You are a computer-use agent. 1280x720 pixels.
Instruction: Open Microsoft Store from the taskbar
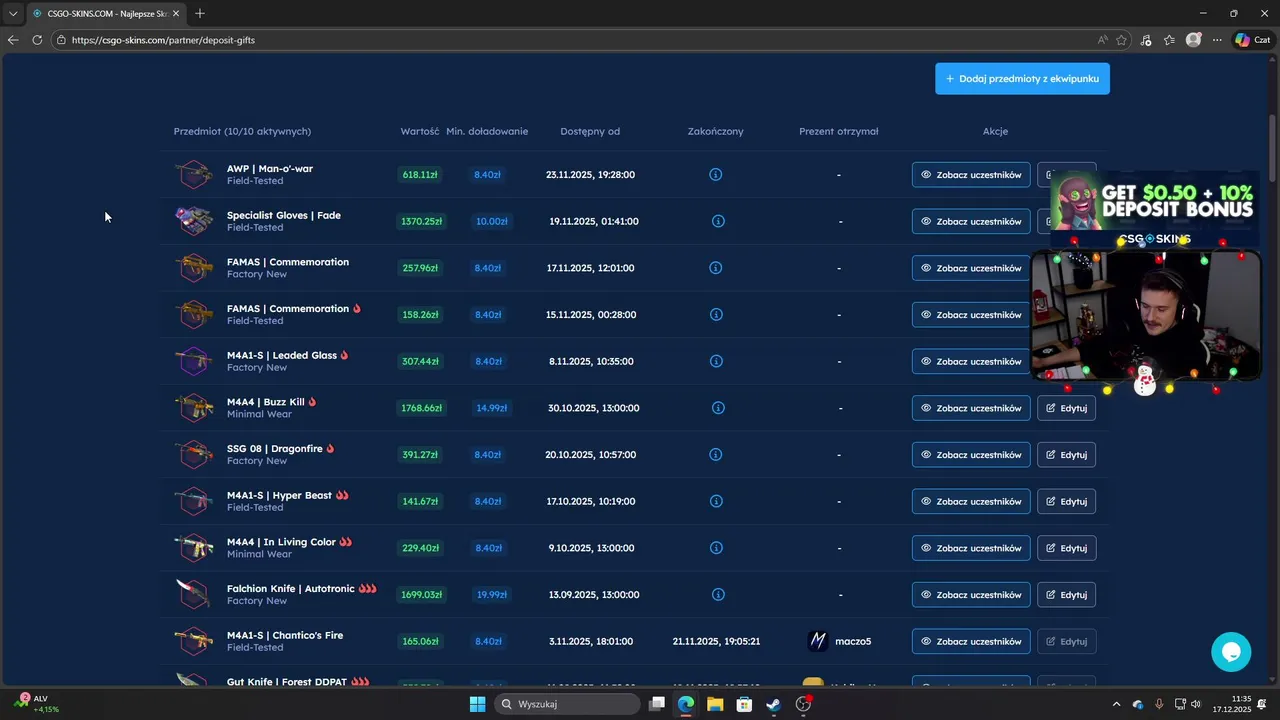pyautogui.click(x=744, y=704)
